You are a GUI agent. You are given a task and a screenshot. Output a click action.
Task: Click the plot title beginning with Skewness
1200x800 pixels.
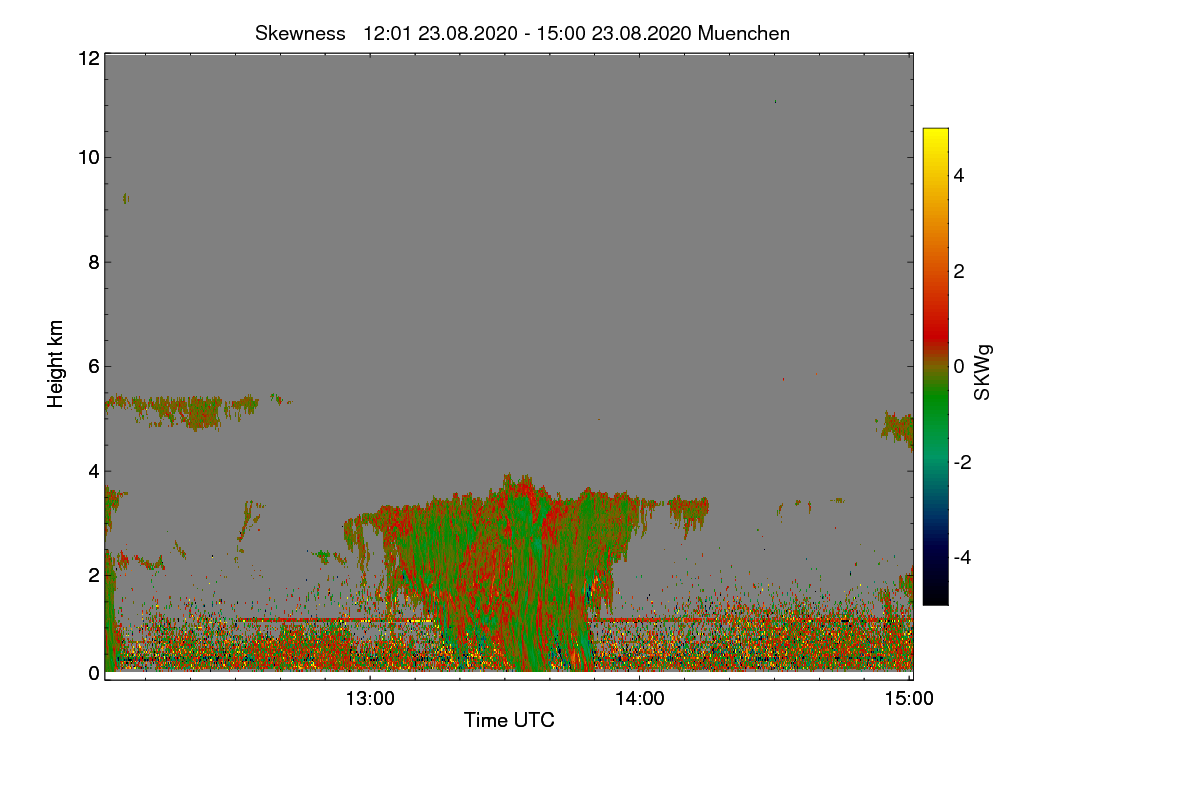click(x=522, y=33)
